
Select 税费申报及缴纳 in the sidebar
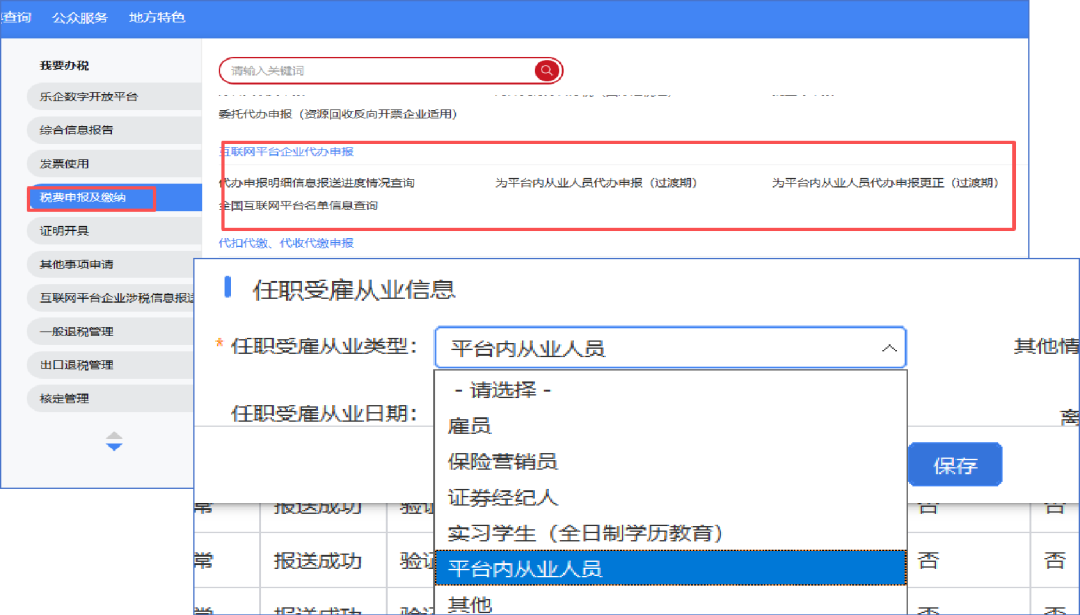pyautogui.click(x=90, y=198)
